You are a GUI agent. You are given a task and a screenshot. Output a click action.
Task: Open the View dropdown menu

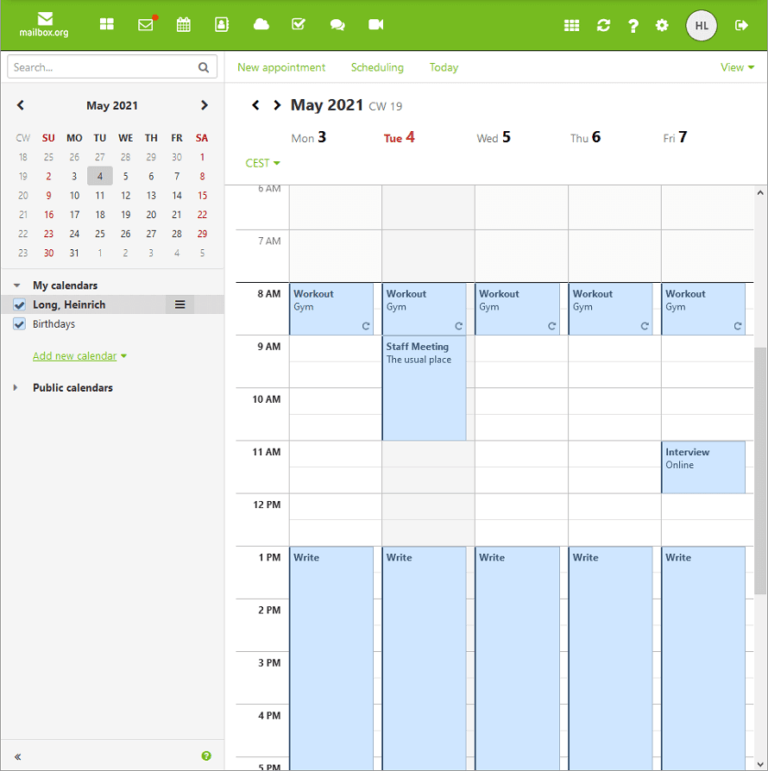pos(737,68)
